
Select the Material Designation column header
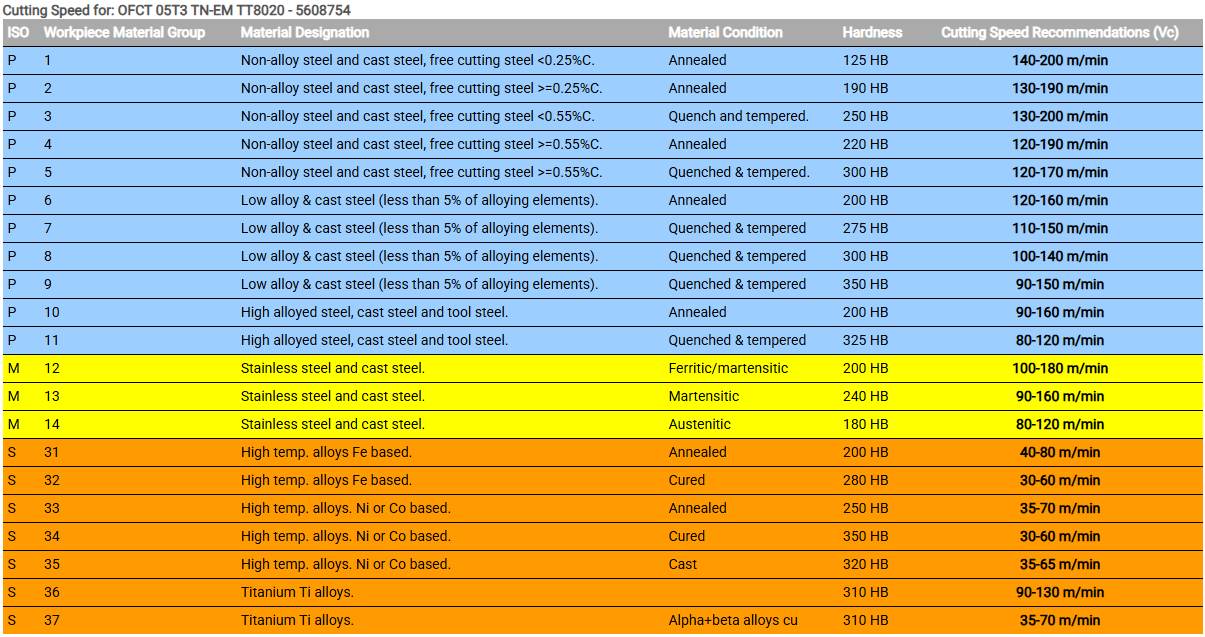305,32
